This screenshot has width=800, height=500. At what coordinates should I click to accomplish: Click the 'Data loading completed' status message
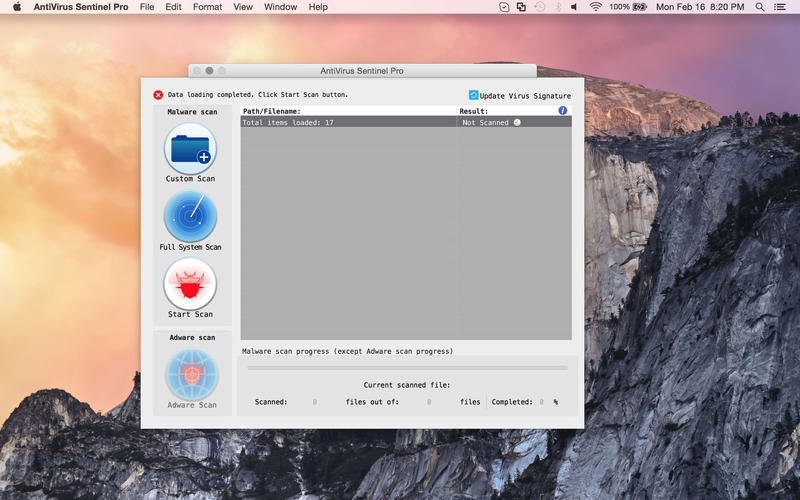(x=258, y=95)
